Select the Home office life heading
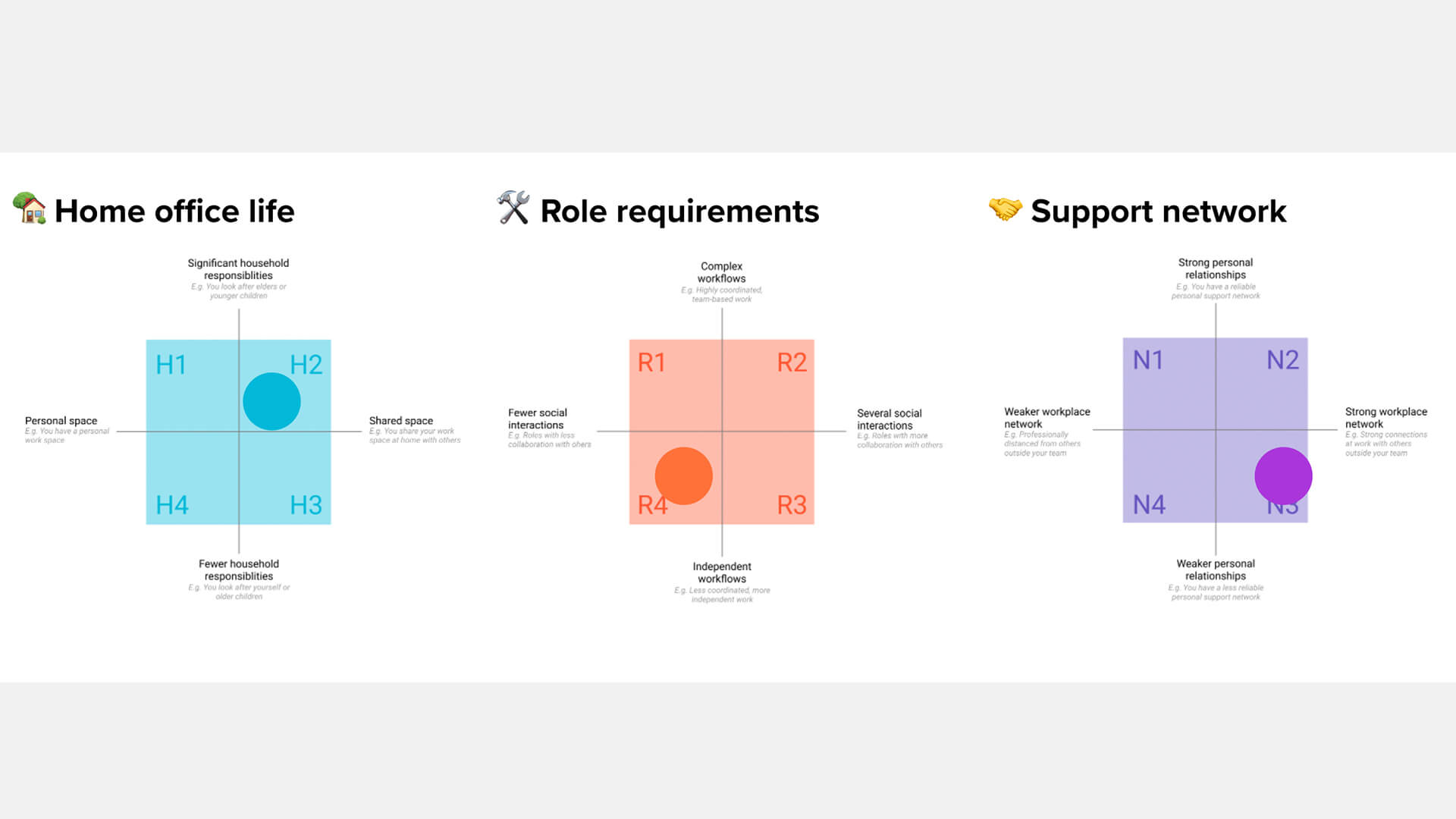Image resolution: width=1456 pixels, height=819 pixels. click(174, 211)
